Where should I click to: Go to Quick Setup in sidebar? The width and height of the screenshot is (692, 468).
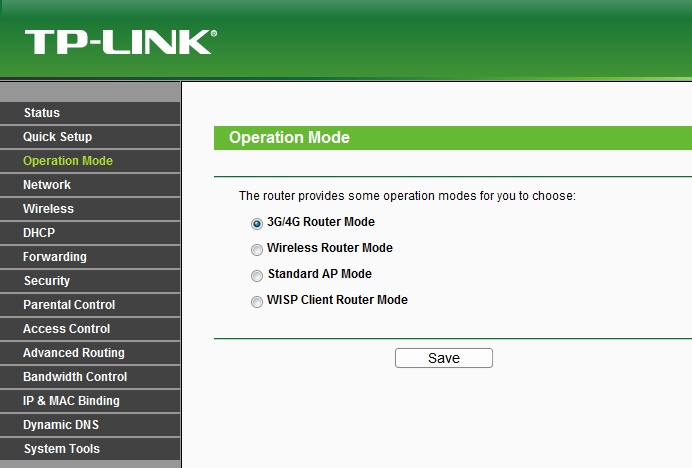click(x=90, y=137)
